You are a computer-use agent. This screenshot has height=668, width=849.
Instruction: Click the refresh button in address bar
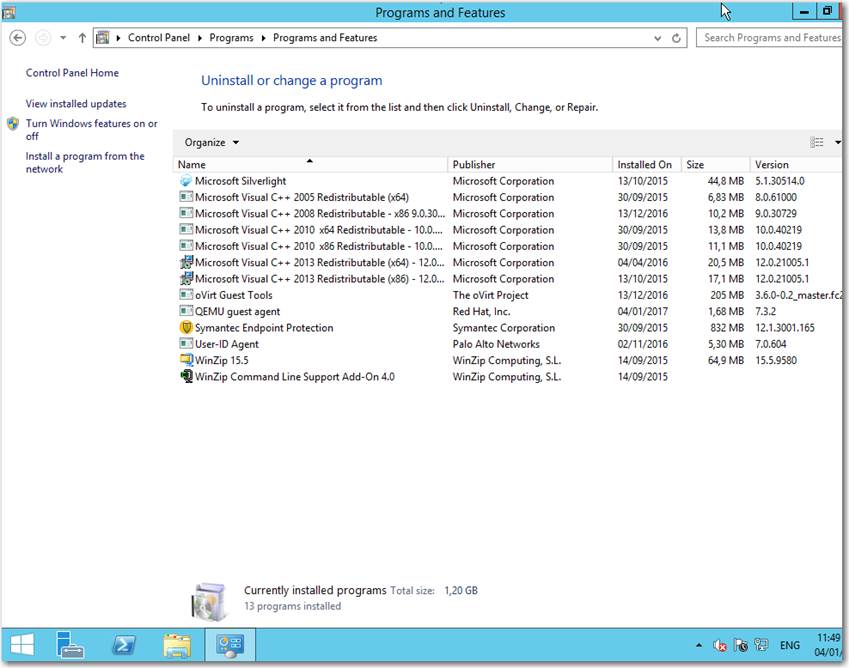point(677,38)
